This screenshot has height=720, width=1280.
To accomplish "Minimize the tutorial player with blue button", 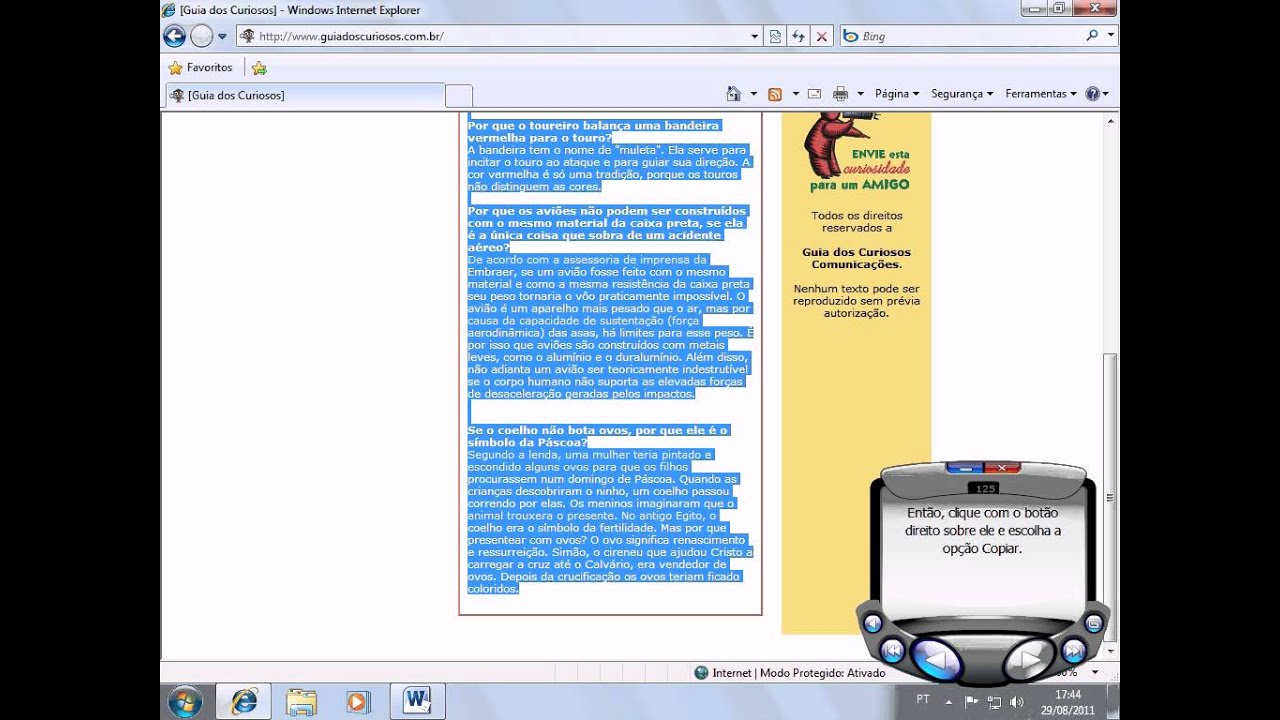I will point(965,467).
